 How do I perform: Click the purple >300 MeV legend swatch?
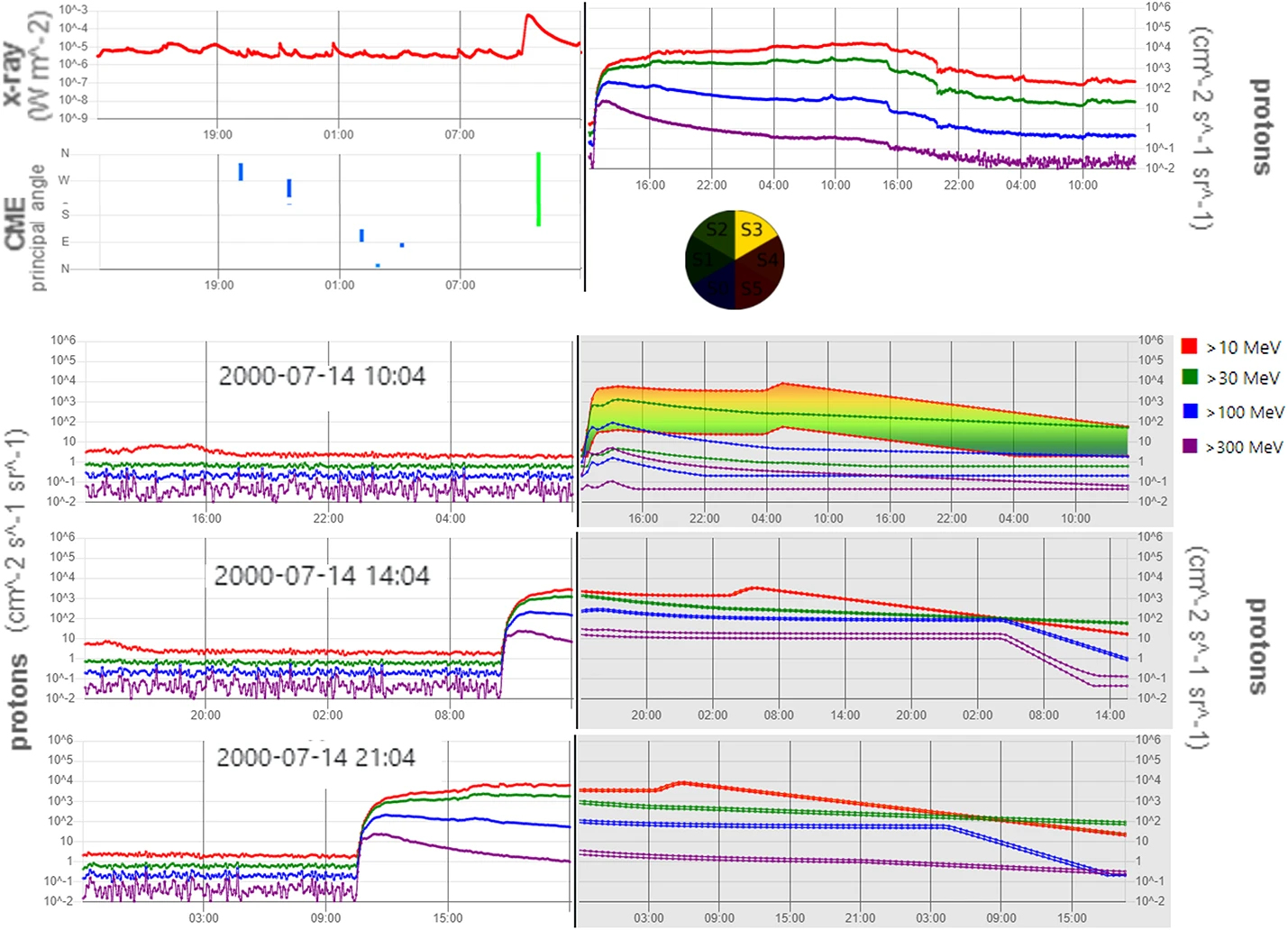[1190, 445]
